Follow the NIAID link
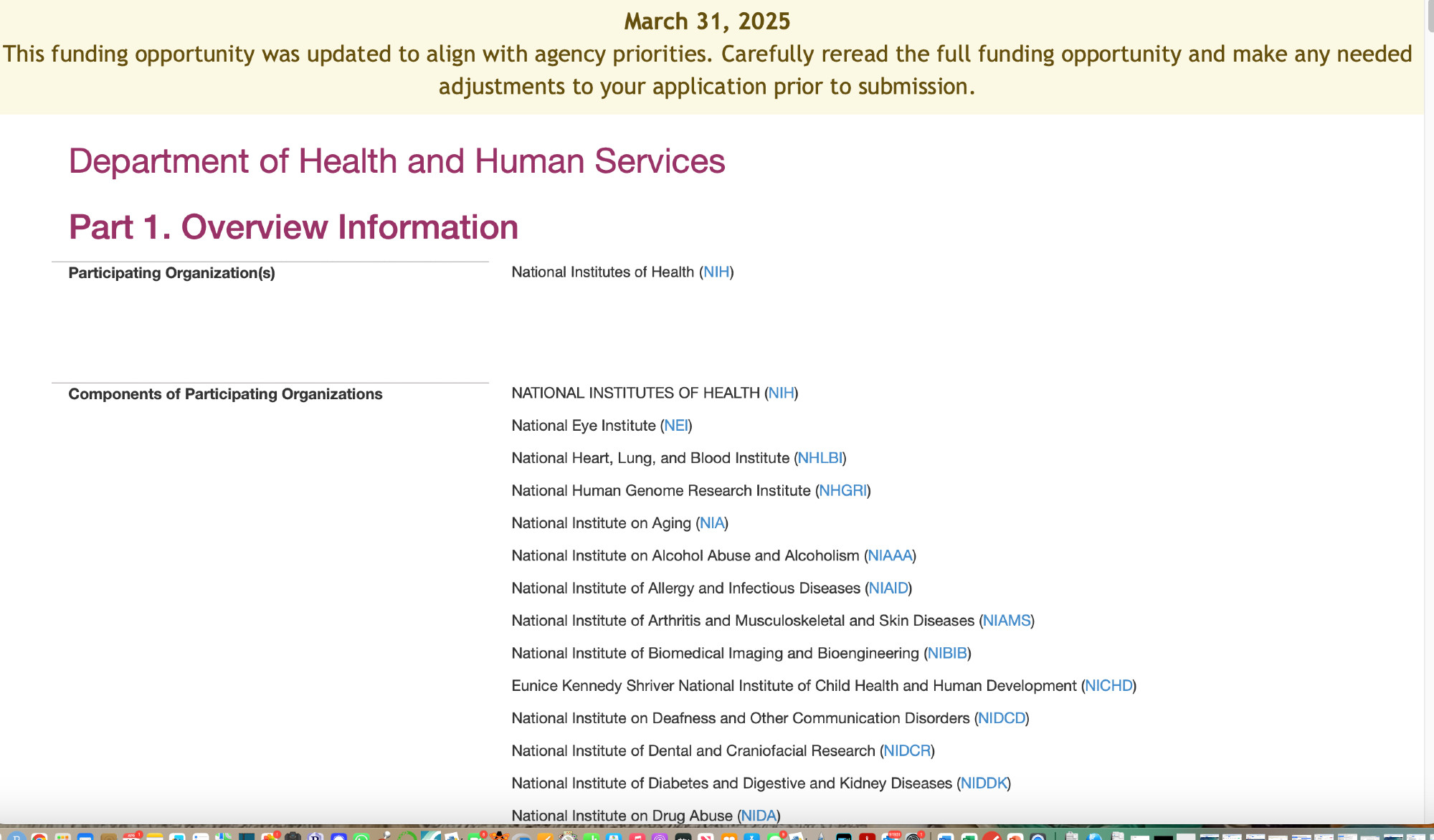Screen dimensions: 1434x840 click(888, 588)
